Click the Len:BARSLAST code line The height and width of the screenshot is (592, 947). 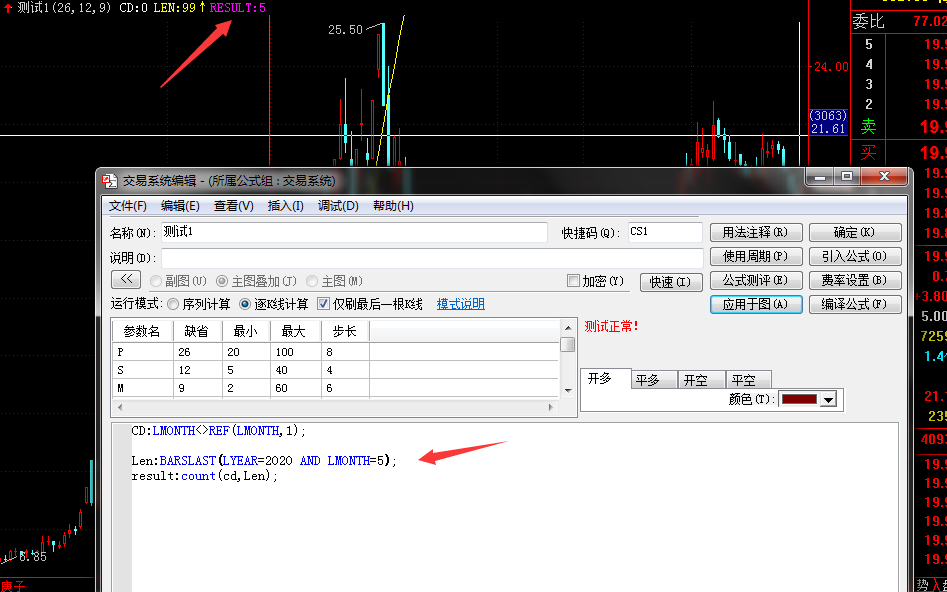tap(264, 461)
